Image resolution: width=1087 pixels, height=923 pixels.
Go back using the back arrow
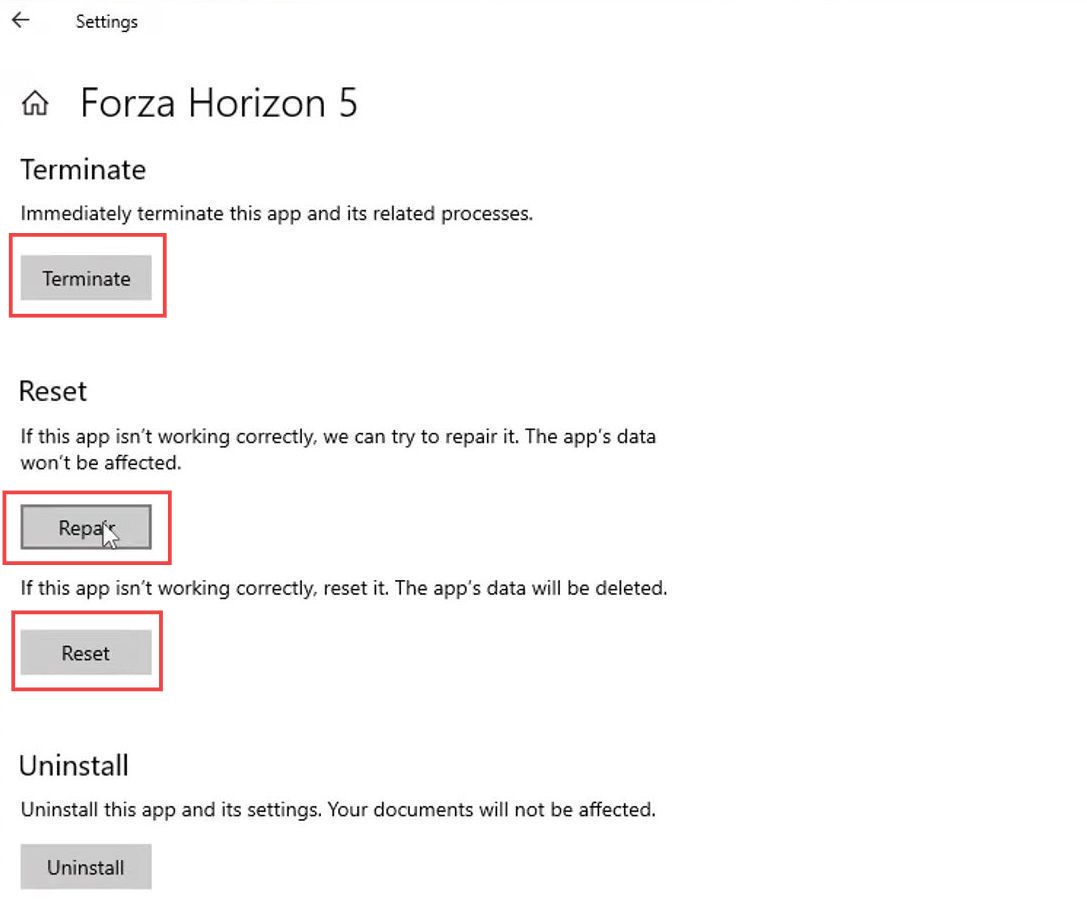coord(21,20)
